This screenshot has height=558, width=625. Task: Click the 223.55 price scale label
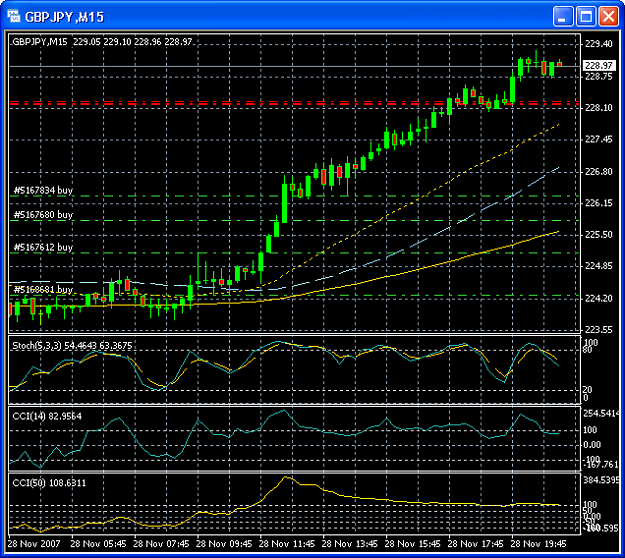coord(599,330)
